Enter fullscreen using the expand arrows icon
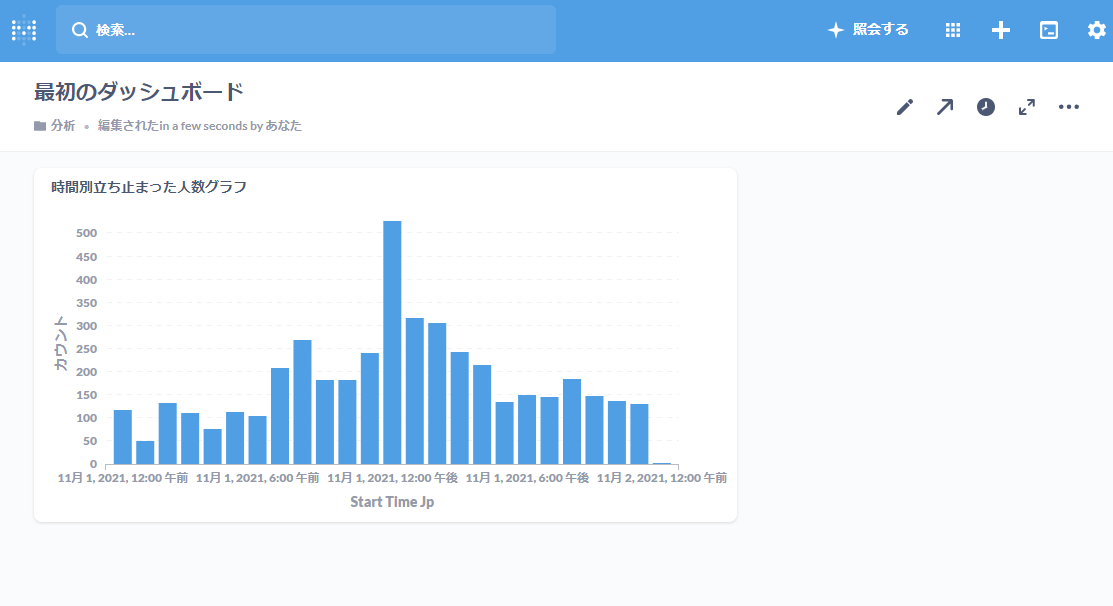1113x606 pixels. tap(1027, 107)
